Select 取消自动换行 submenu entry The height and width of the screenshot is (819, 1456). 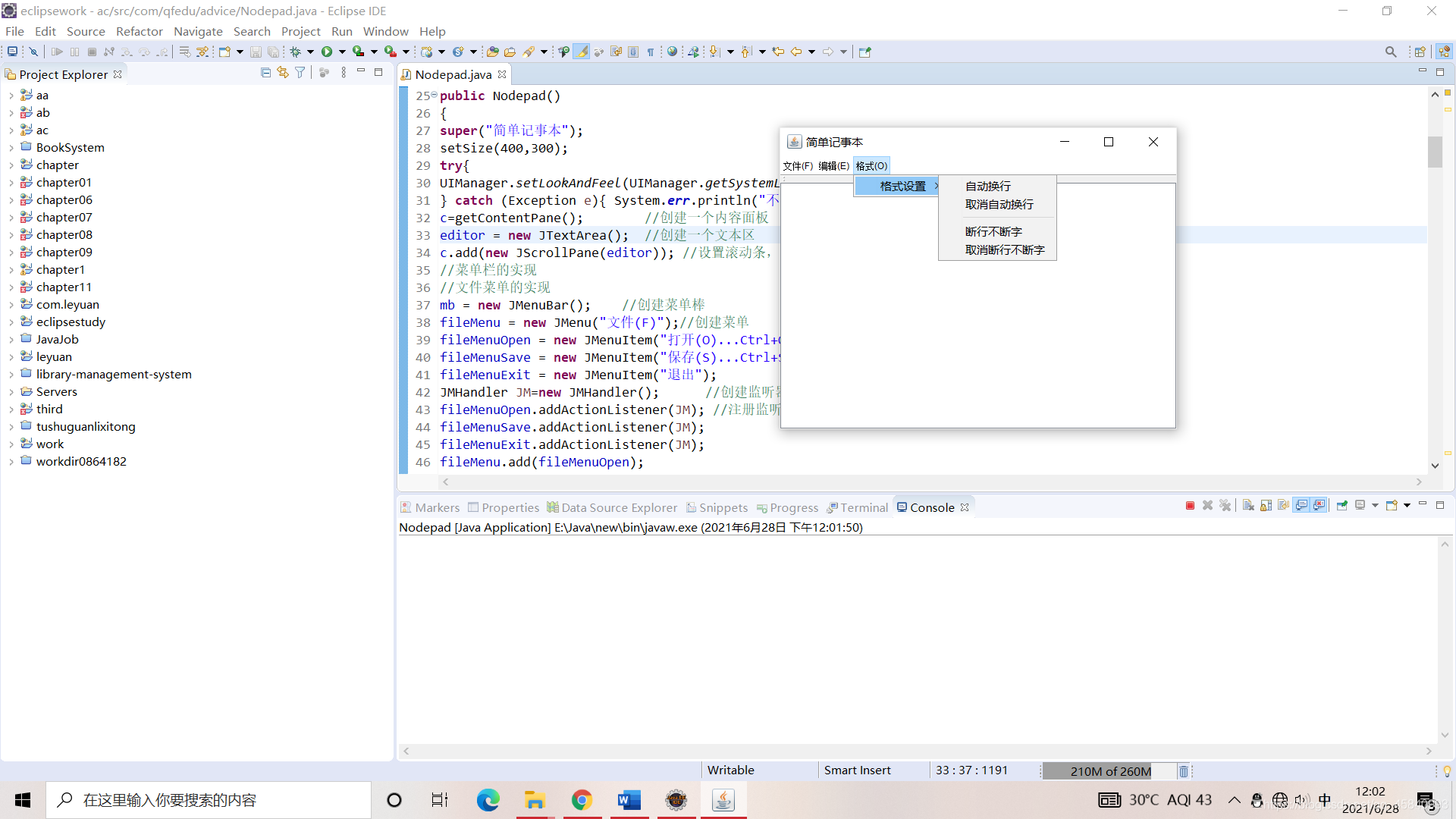(997, 205)
